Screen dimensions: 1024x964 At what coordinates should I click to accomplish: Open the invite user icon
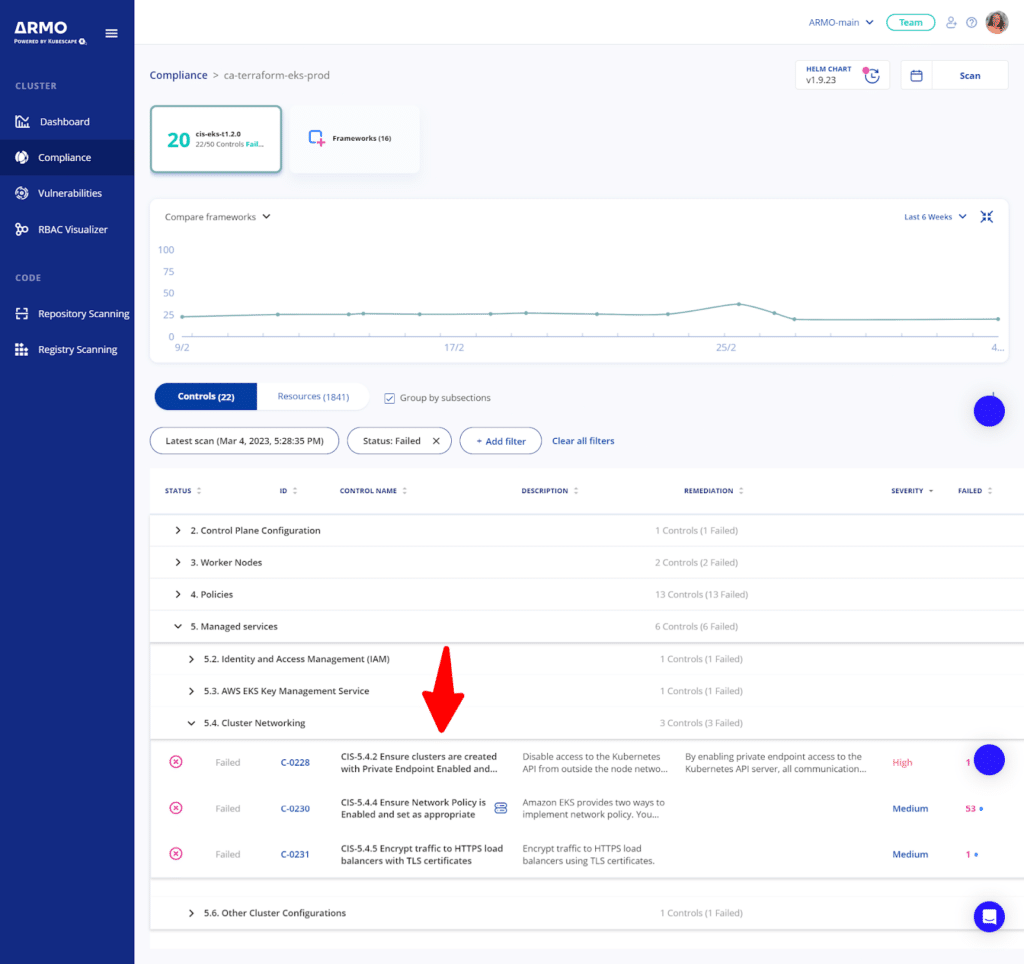951,22
